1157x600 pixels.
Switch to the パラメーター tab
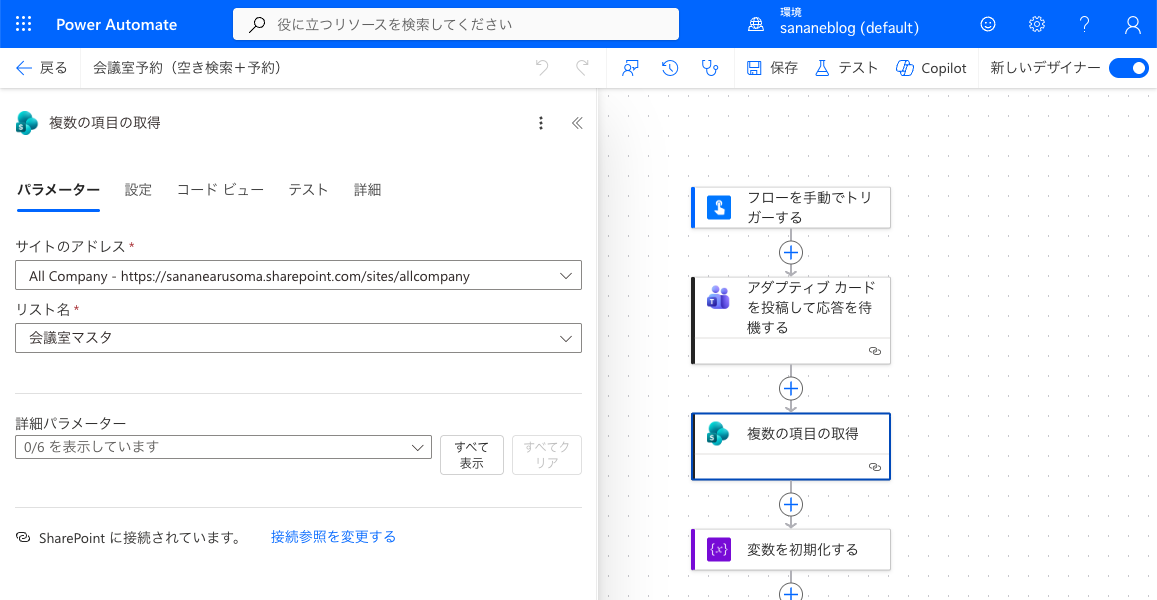[x=58, y=190]
